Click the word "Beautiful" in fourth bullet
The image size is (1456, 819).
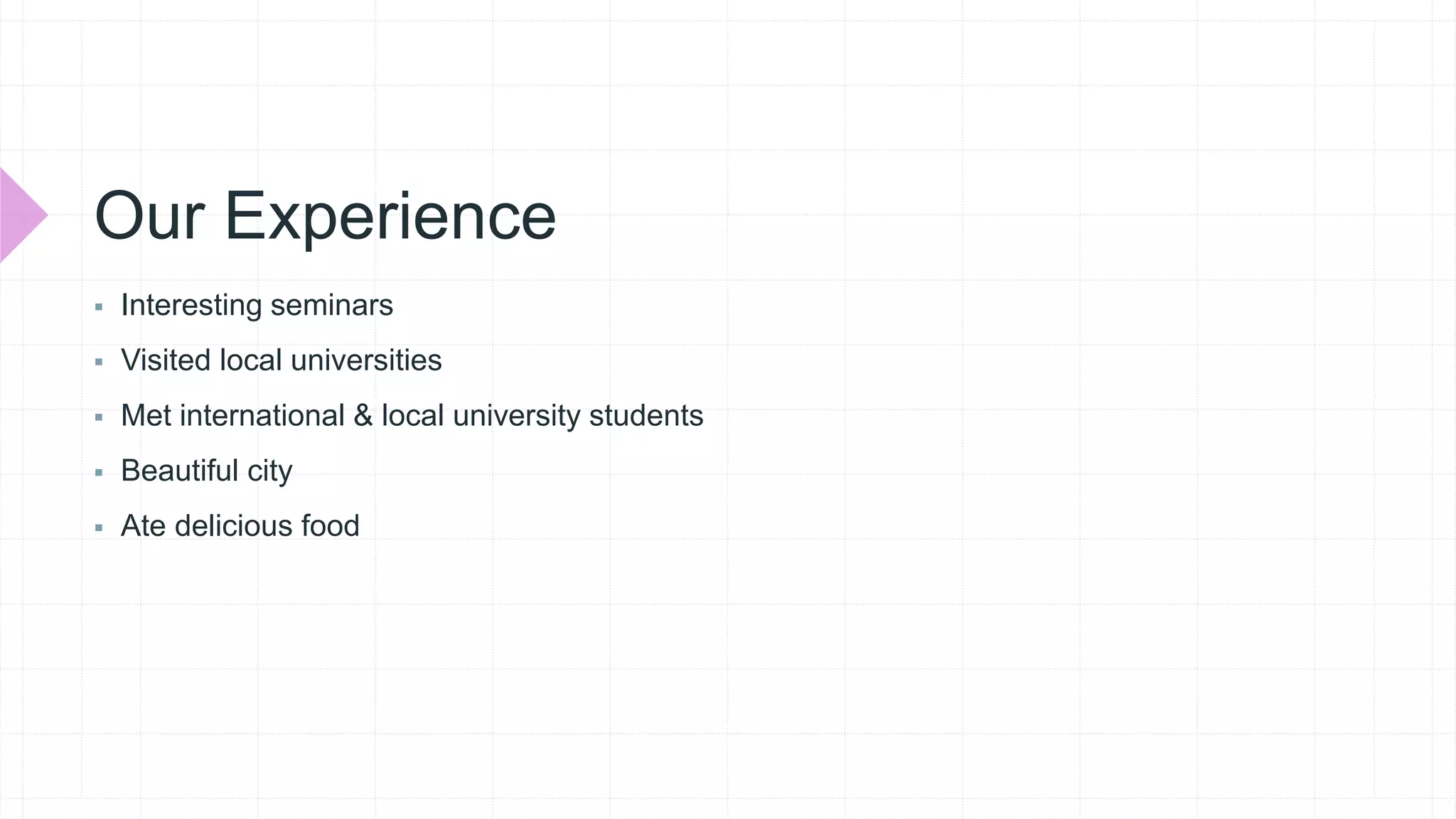pos(180,471)
